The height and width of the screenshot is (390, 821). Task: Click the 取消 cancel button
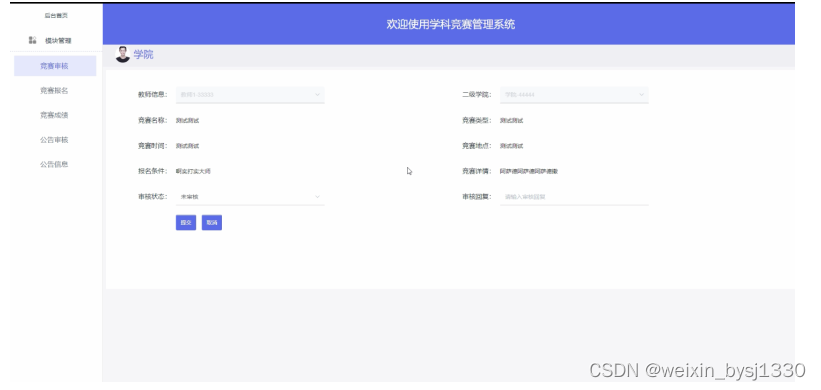pyautogui.click(x=212, y=222)
